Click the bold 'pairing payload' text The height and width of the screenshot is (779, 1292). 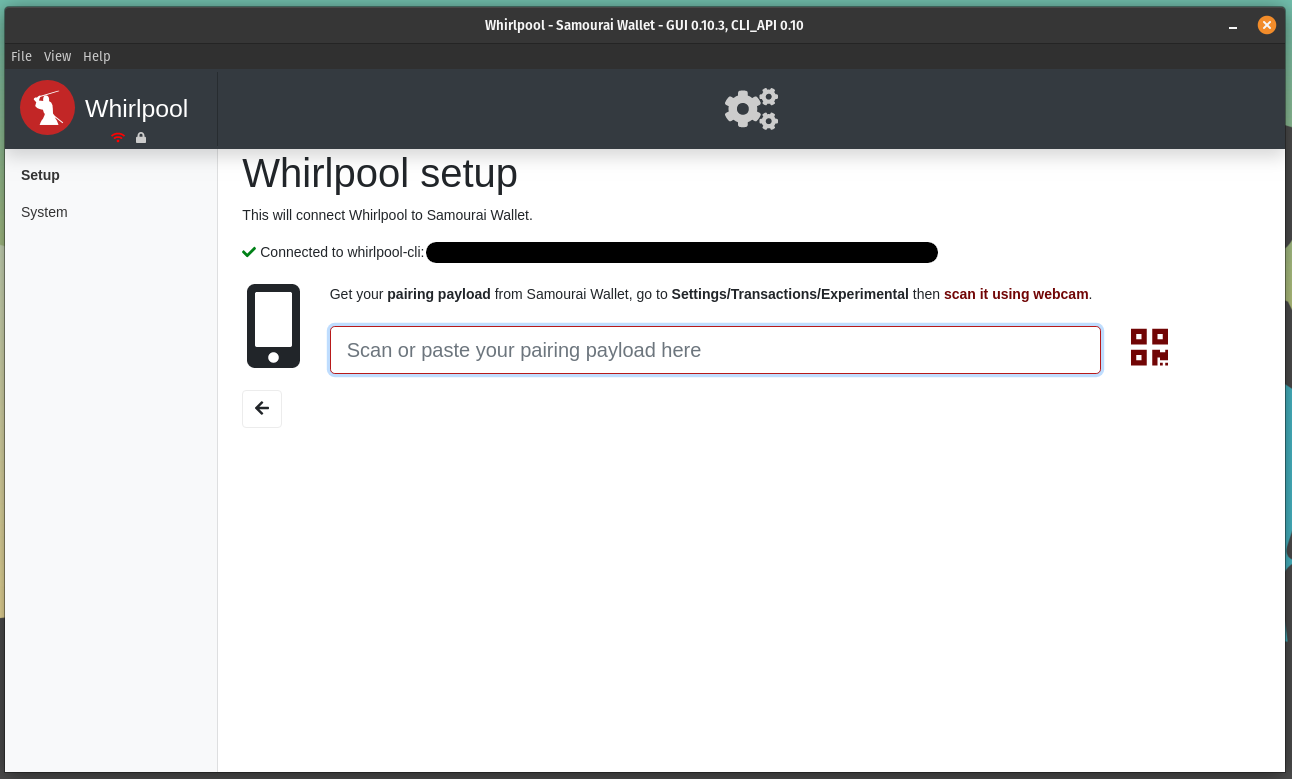pos(439,294)
